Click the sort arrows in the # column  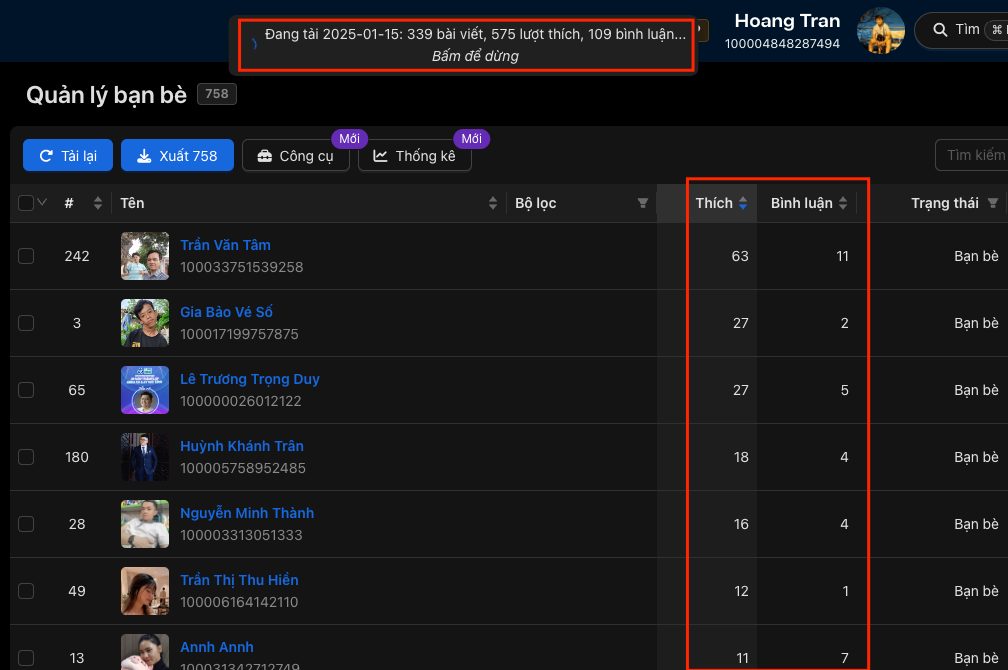click(x=98, y=203)
